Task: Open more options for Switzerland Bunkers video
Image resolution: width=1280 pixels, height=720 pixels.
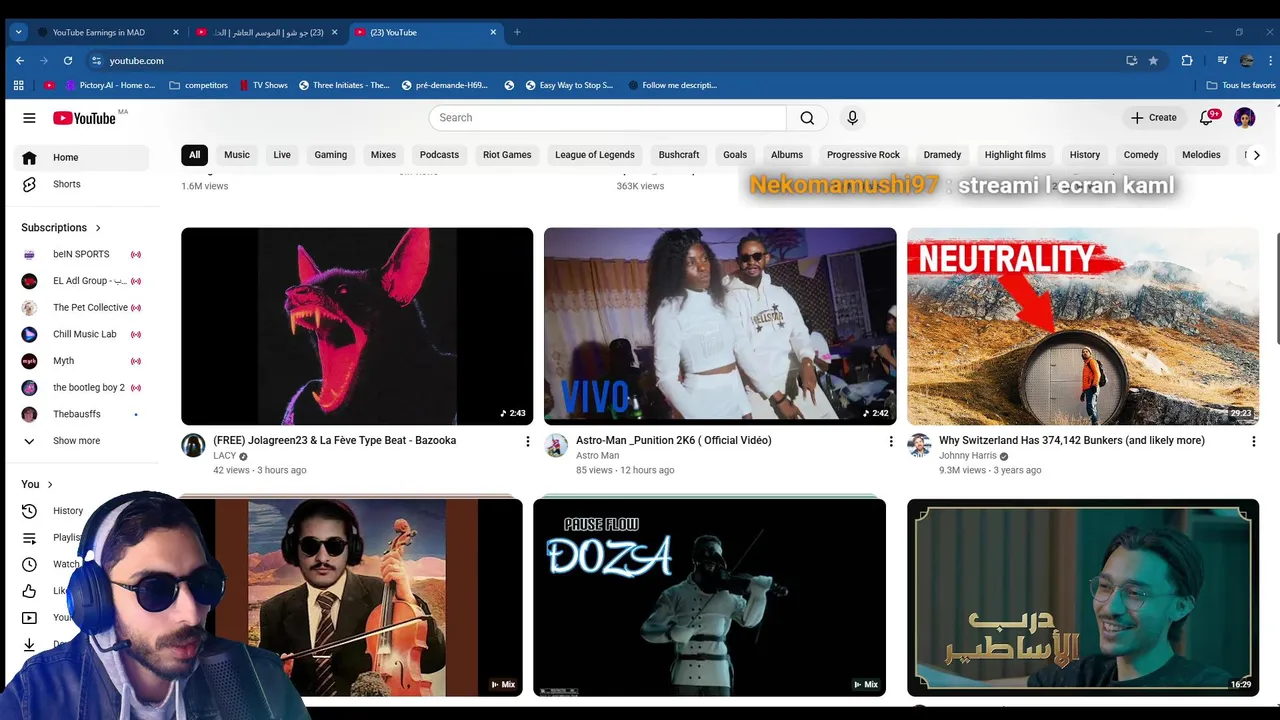Action: tap(1253, 441)
